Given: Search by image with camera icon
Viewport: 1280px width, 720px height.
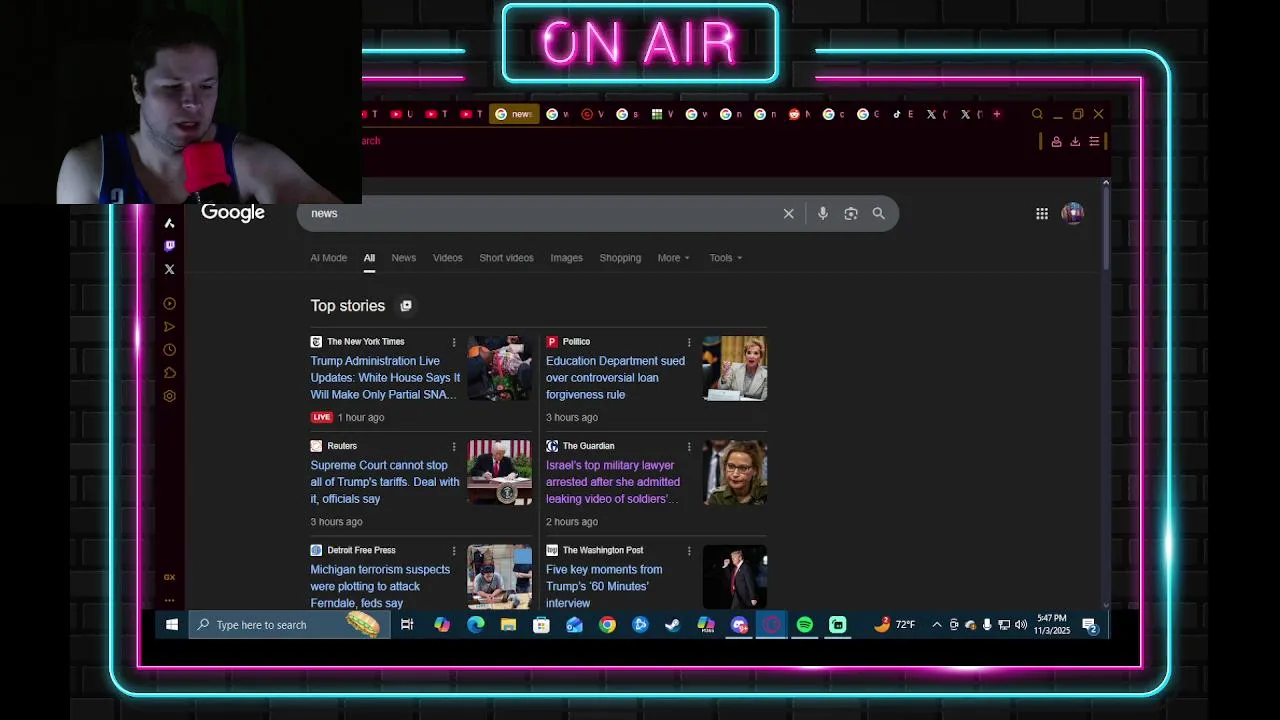Looking at the screenshot, I should point(850,213).
